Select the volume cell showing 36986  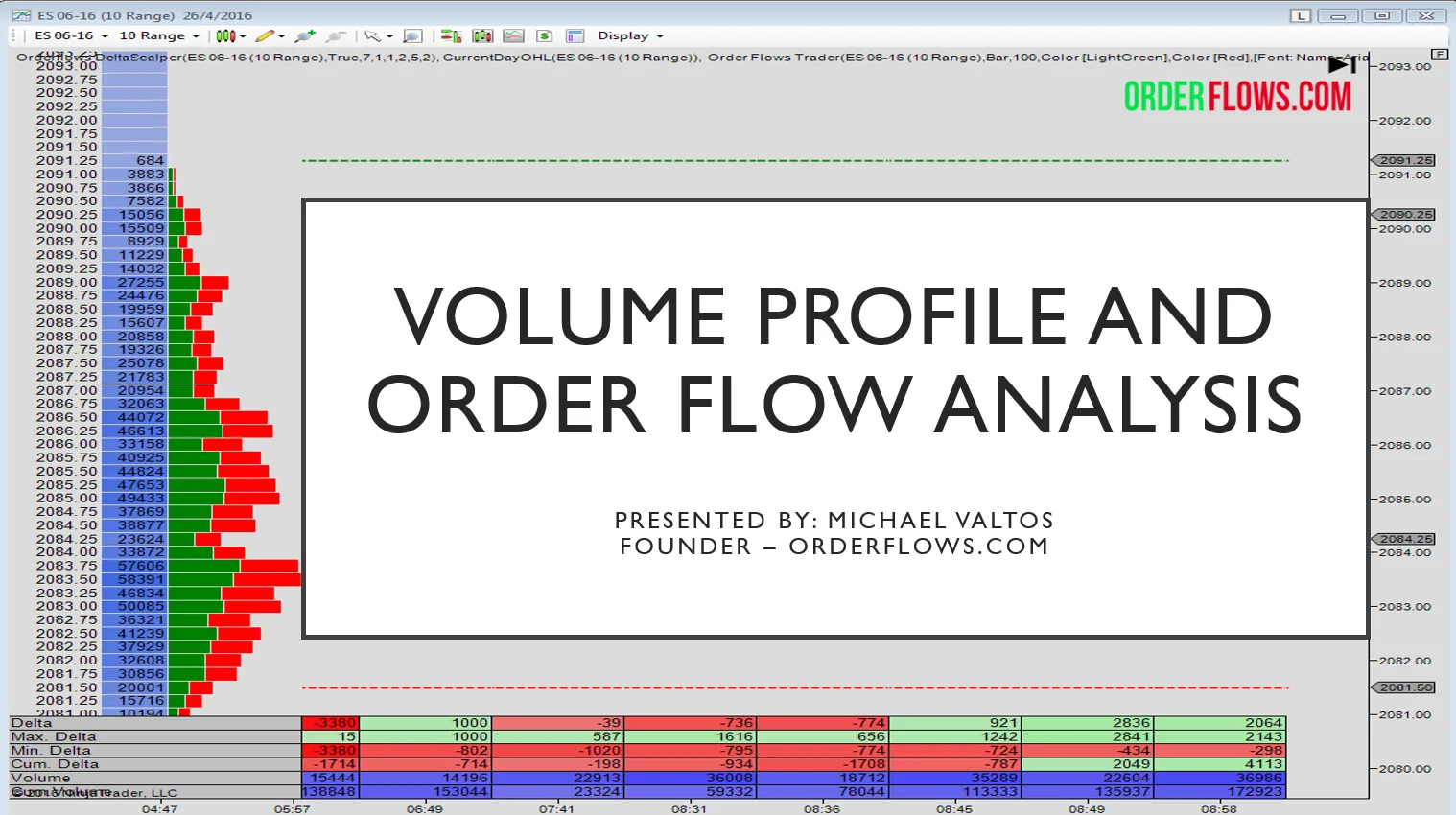pos(1219,778)
